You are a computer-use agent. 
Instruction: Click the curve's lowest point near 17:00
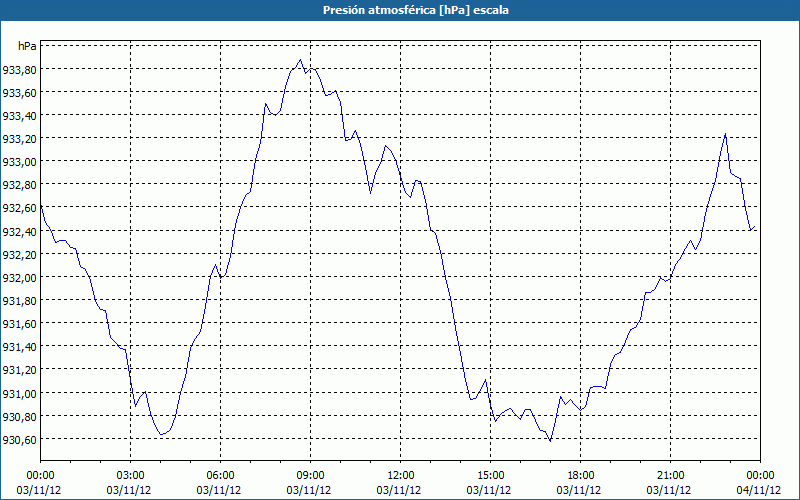tap(550, 441)
